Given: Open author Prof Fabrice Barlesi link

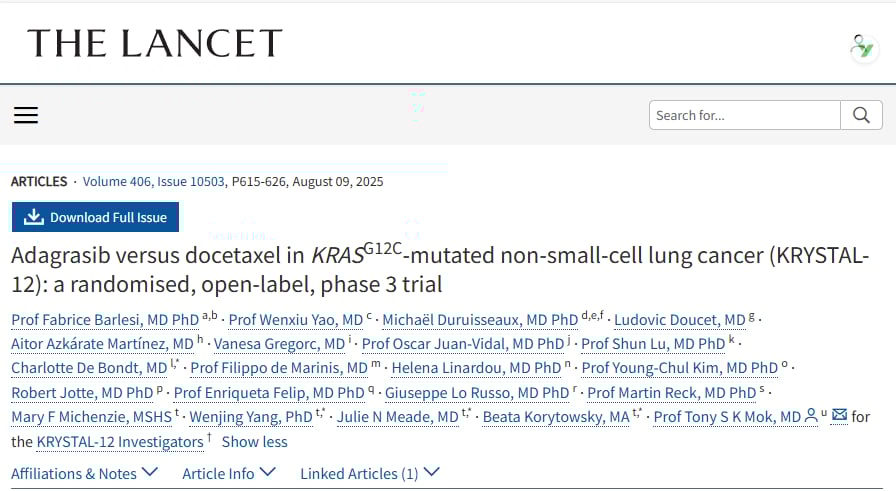Looking at the screenshot, I should click(x=105, y=320).
